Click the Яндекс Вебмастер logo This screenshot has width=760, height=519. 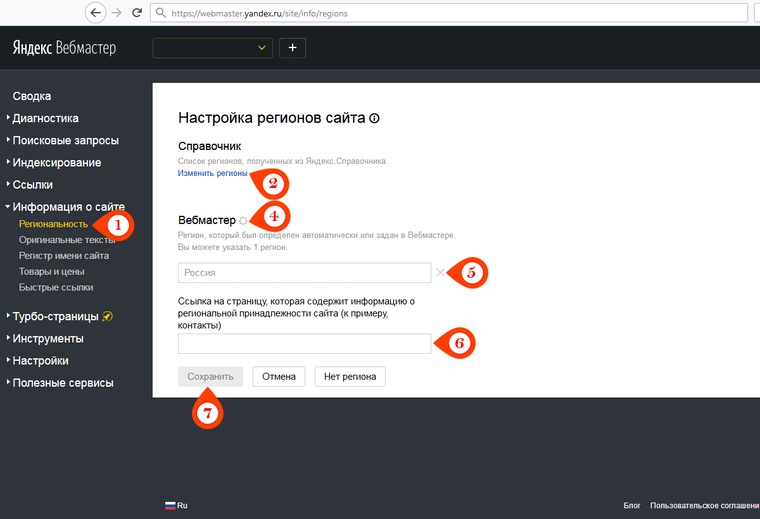click(63, 48)
